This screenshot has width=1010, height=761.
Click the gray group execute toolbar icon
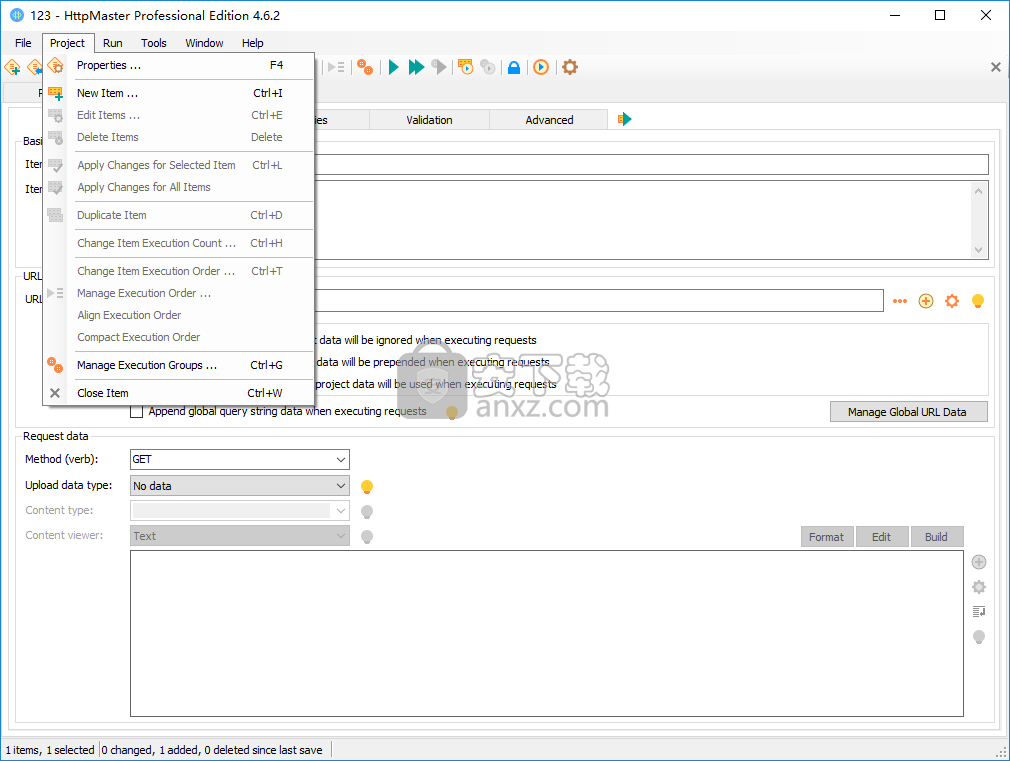[x=488, y=67]
